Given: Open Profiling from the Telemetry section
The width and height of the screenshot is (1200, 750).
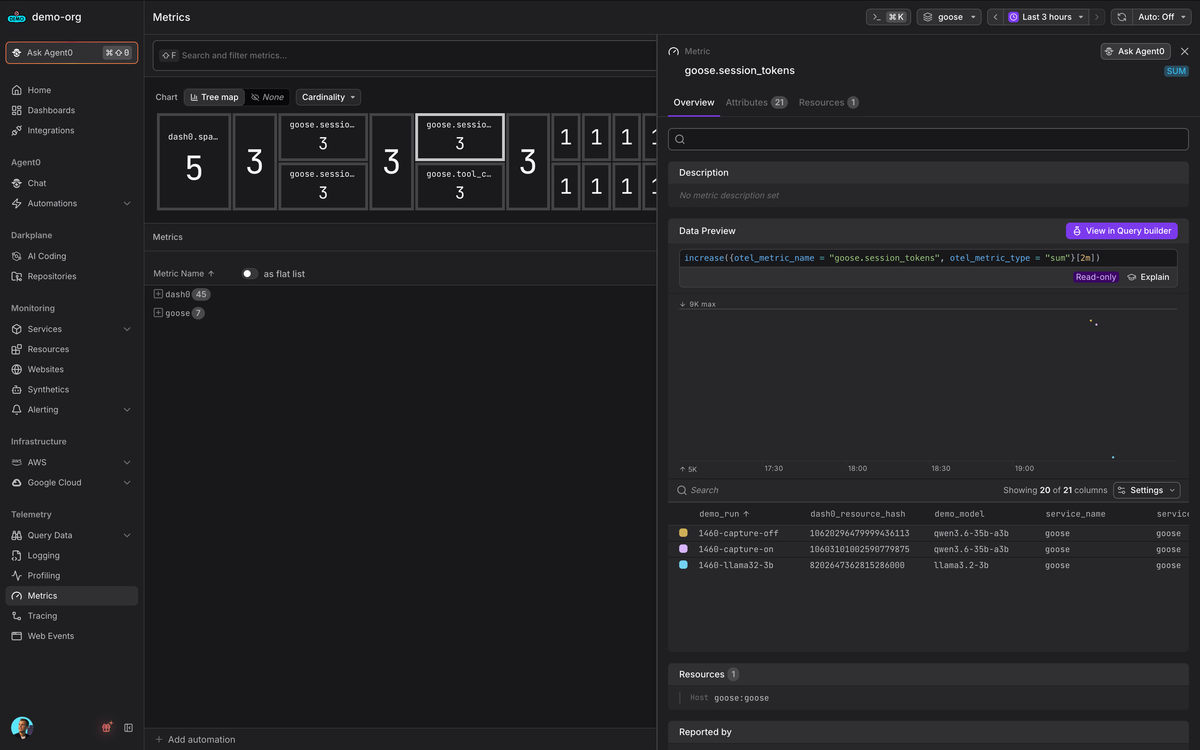Looking at the screenshot, I should point(44,575).
